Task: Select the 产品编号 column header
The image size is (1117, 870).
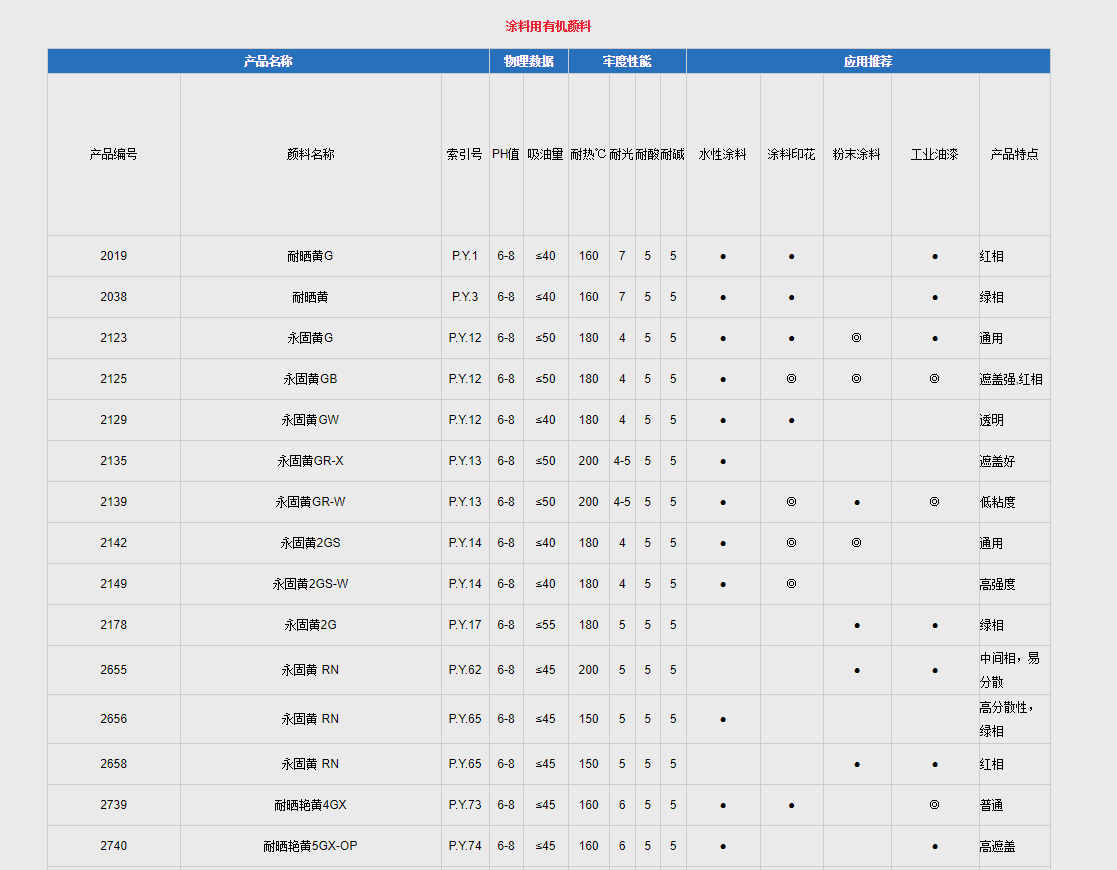Action: point(113,154)
